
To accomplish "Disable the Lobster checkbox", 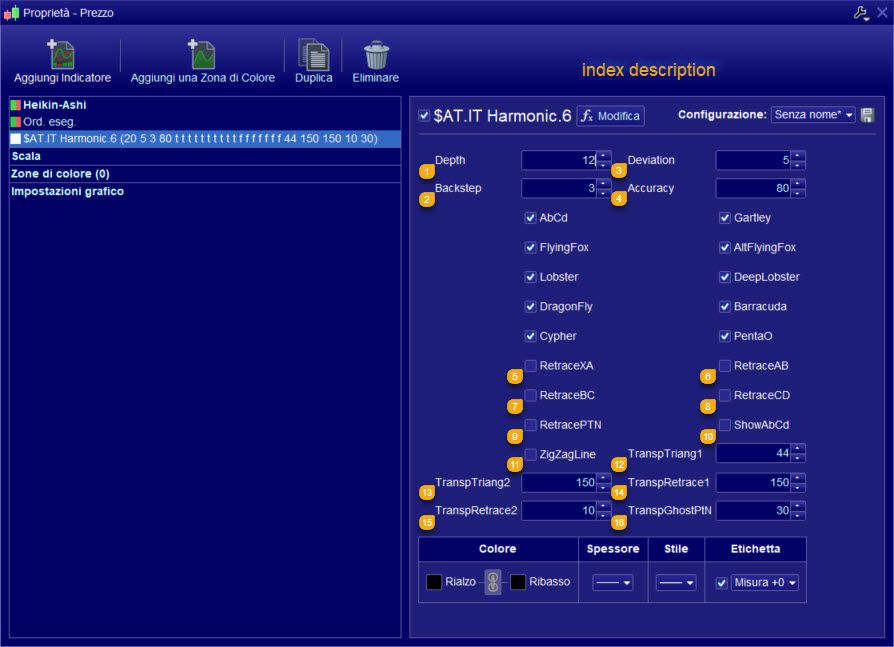I will [530, 277].
